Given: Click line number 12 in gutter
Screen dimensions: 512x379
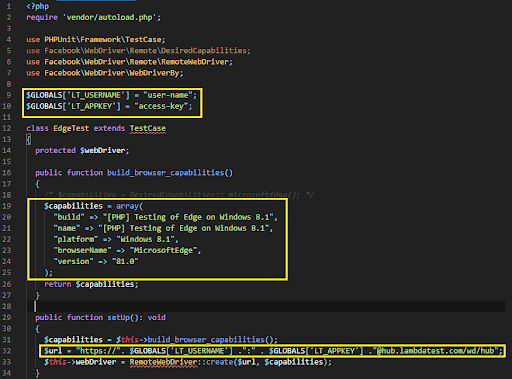Looking at the screenshot, I should click(7, 128).
